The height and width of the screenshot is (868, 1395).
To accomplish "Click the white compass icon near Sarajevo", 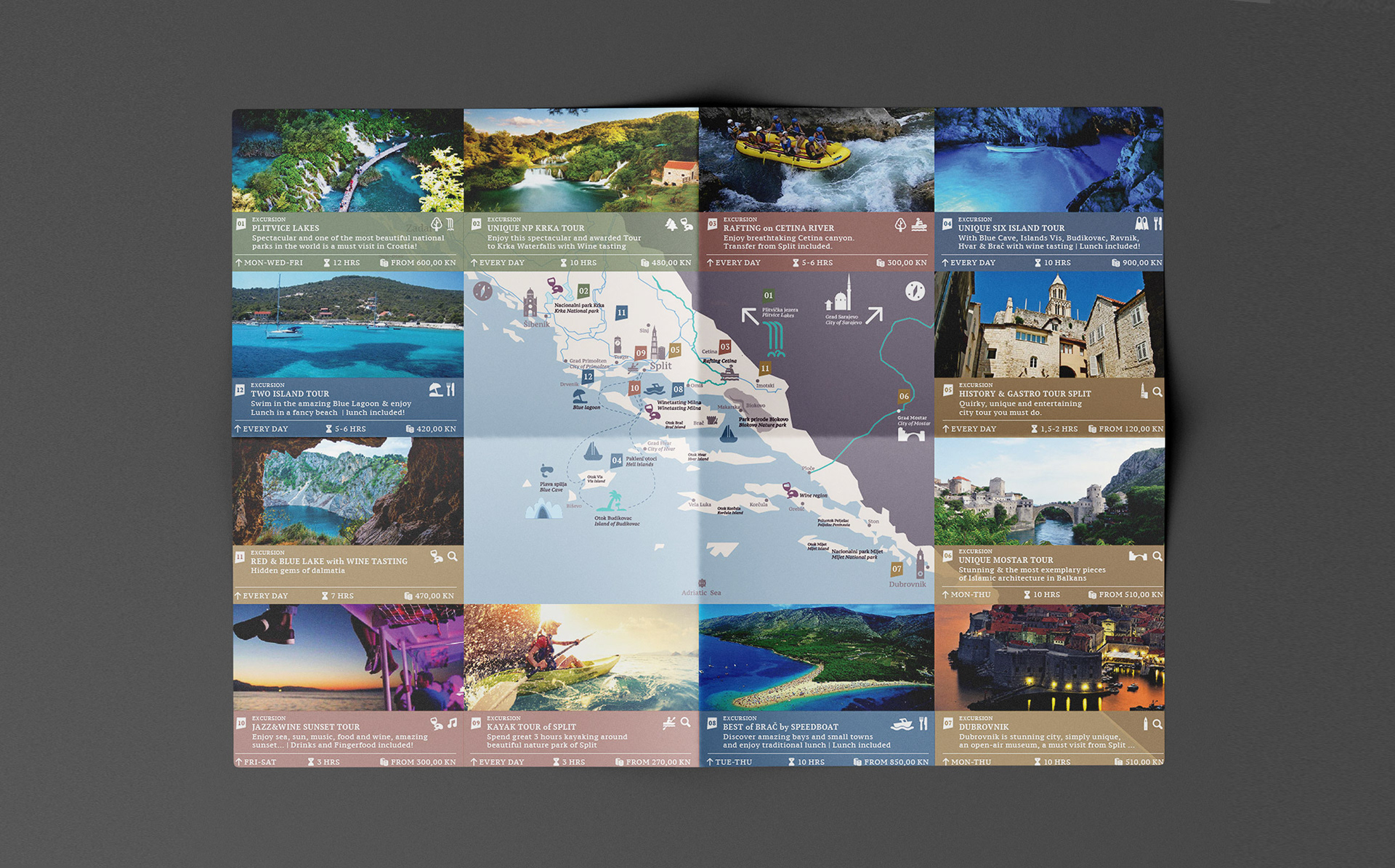I will (915, 291).
